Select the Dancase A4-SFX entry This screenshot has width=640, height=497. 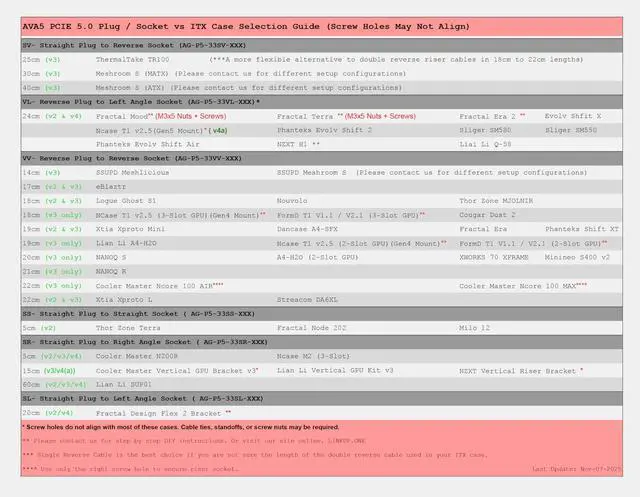tap(309, 228)
